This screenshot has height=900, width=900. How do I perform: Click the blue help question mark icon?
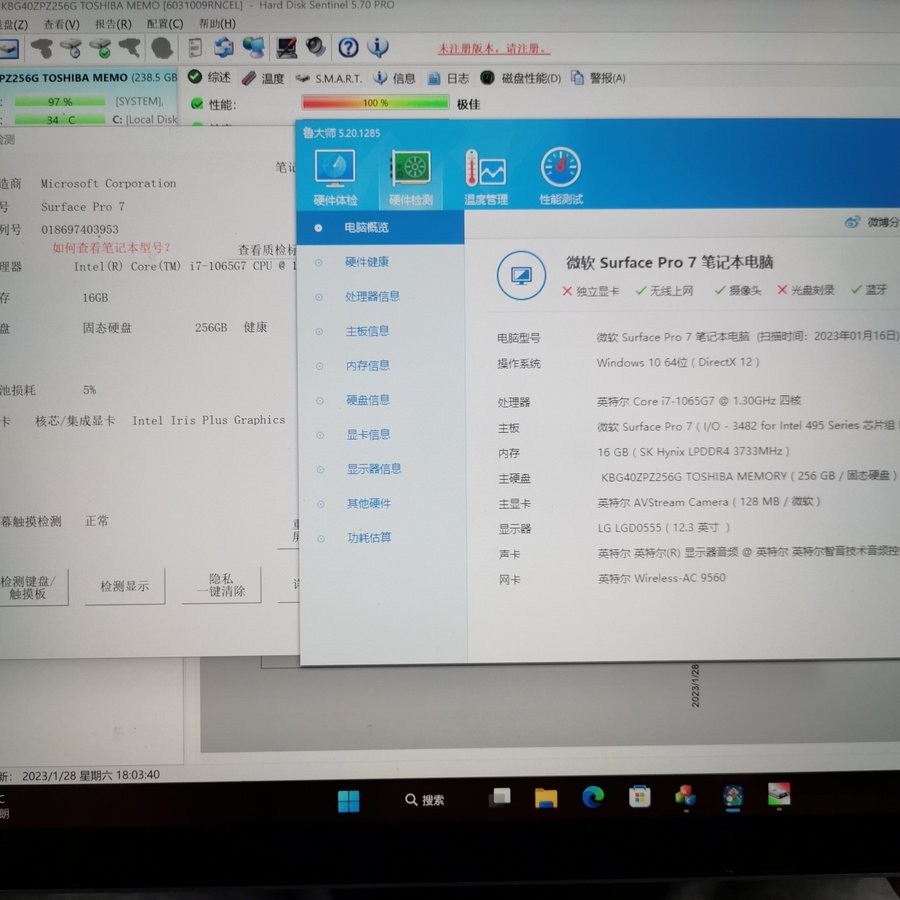point(348,48)
